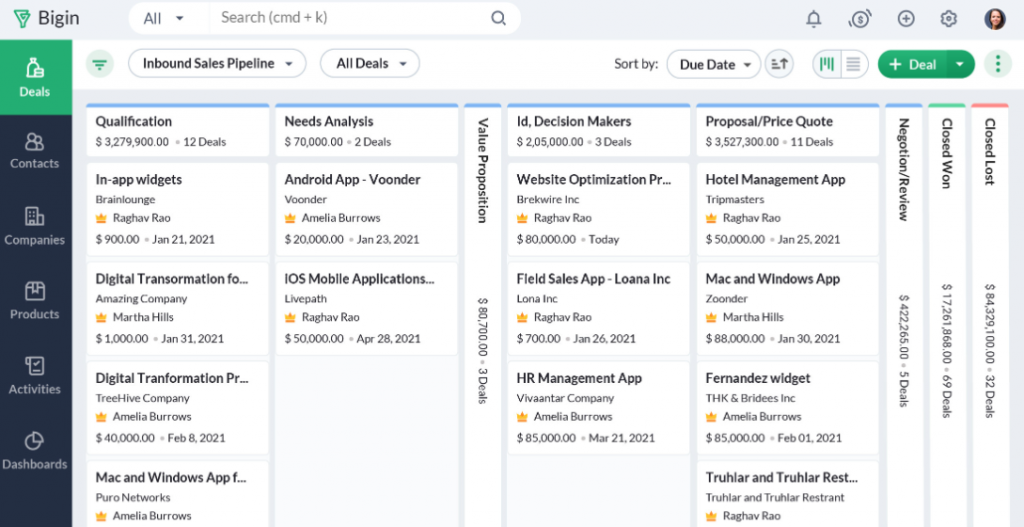Click the search magnifier icon
This screenshot has height=527, width=1024.
tap(498, 18)
